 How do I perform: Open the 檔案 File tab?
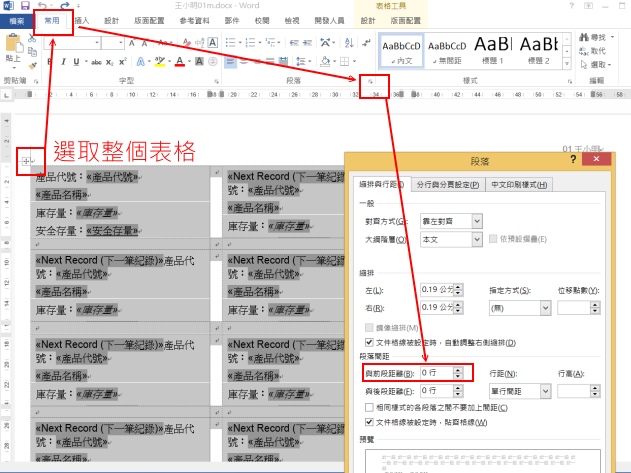coord(16,21)
